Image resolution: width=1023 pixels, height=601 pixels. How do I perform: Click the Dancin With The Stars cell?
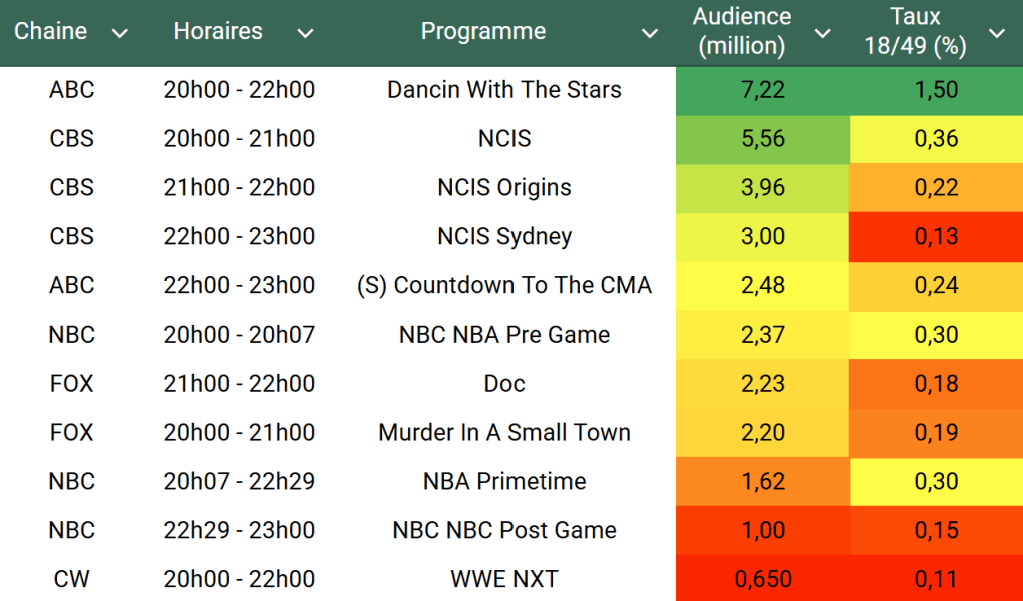[x=504, y=90]
